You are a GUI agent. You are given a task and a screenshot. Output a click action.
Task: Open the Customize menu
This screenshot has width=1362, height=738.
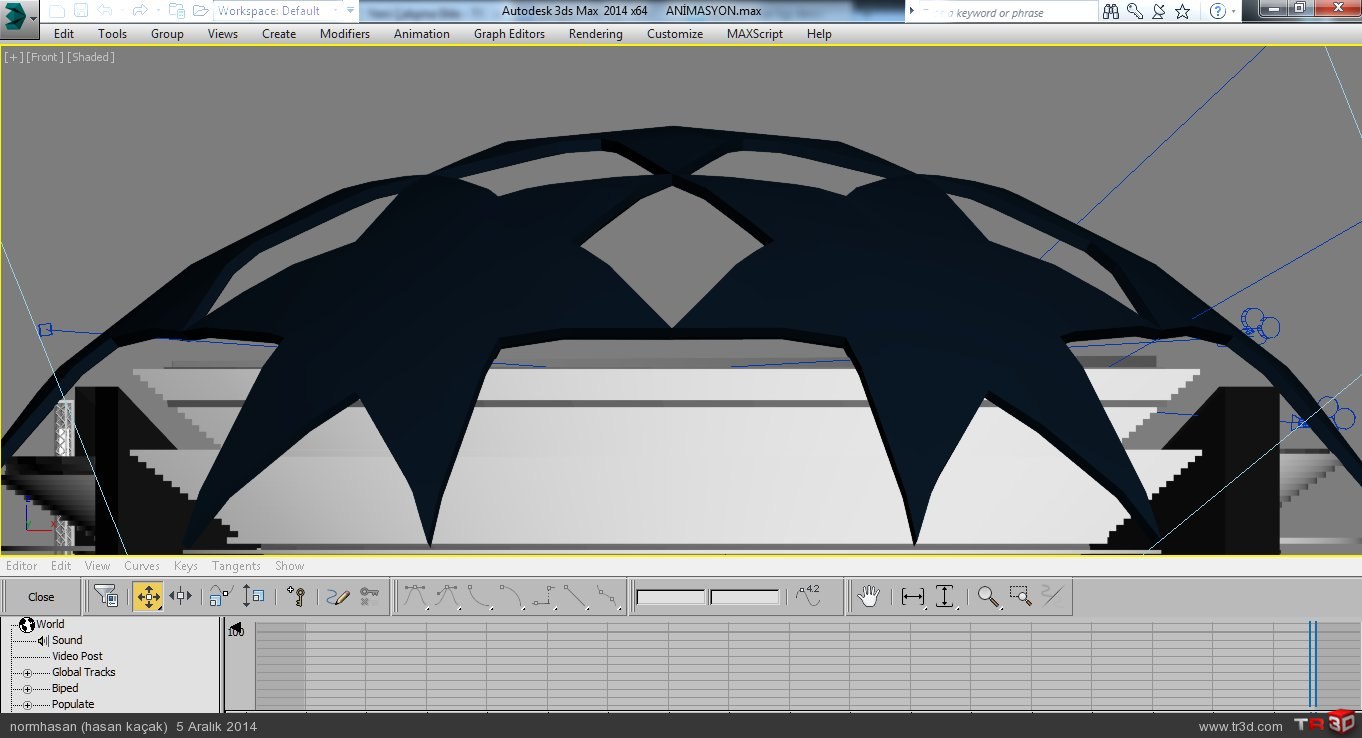(675, 34)
